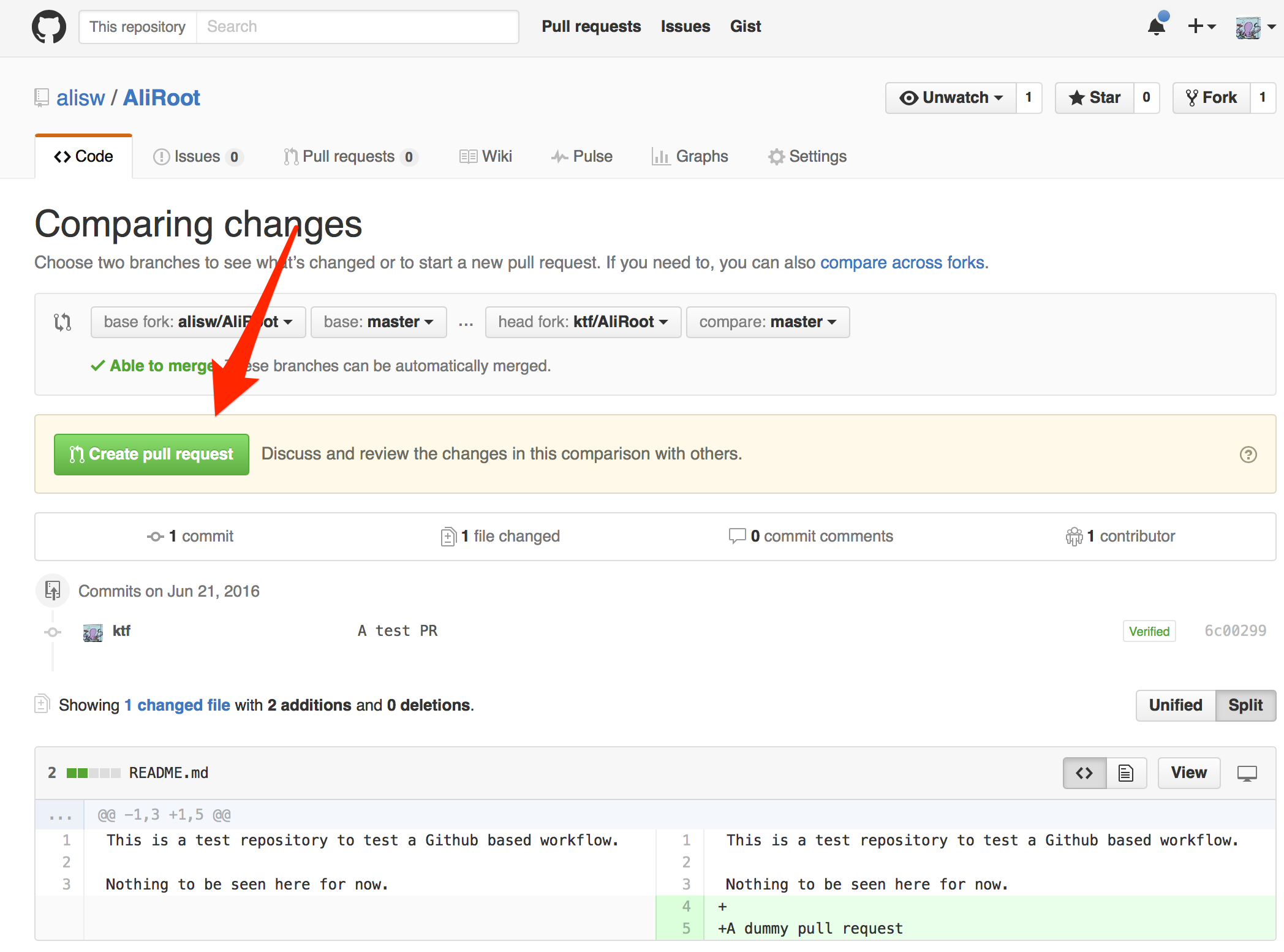This screenshot has width=1284, height=952.
Task: Open the repository Pull requests tab
Action: click(x=350, y=157)
